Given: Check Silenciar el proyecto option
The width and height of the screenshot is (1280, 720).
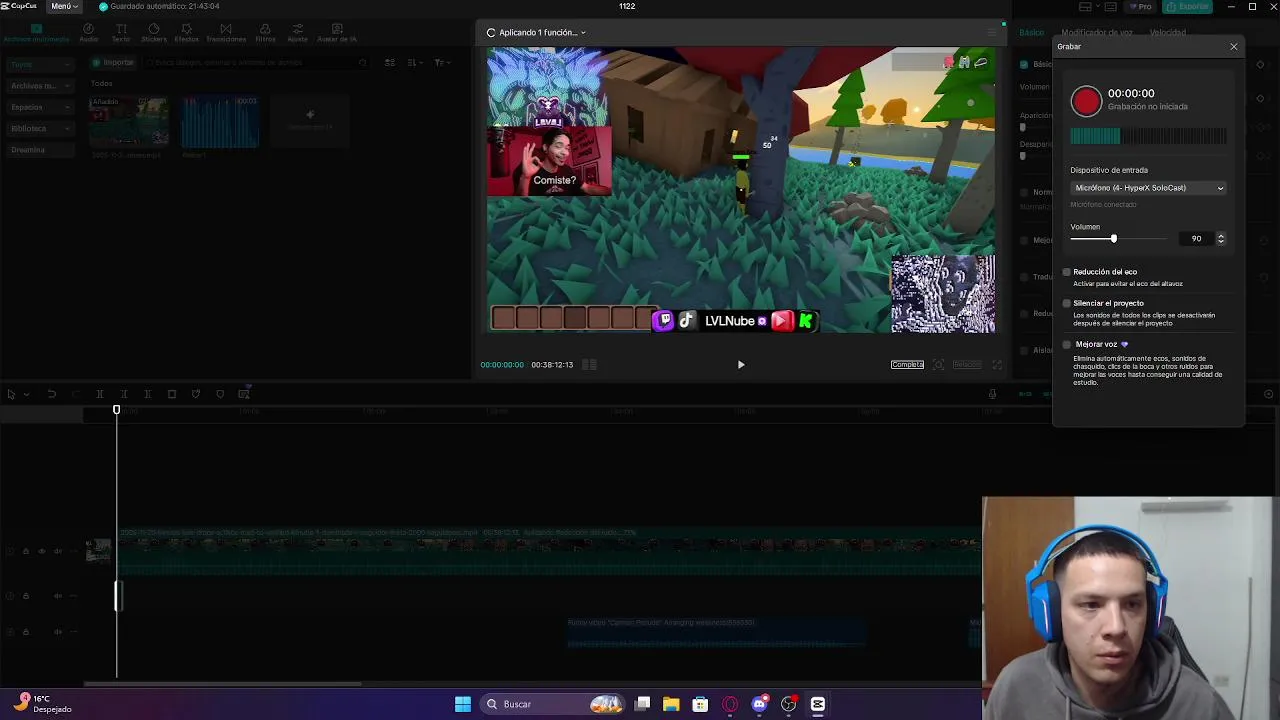Looking at the screenshot, I should [1067, 303].
